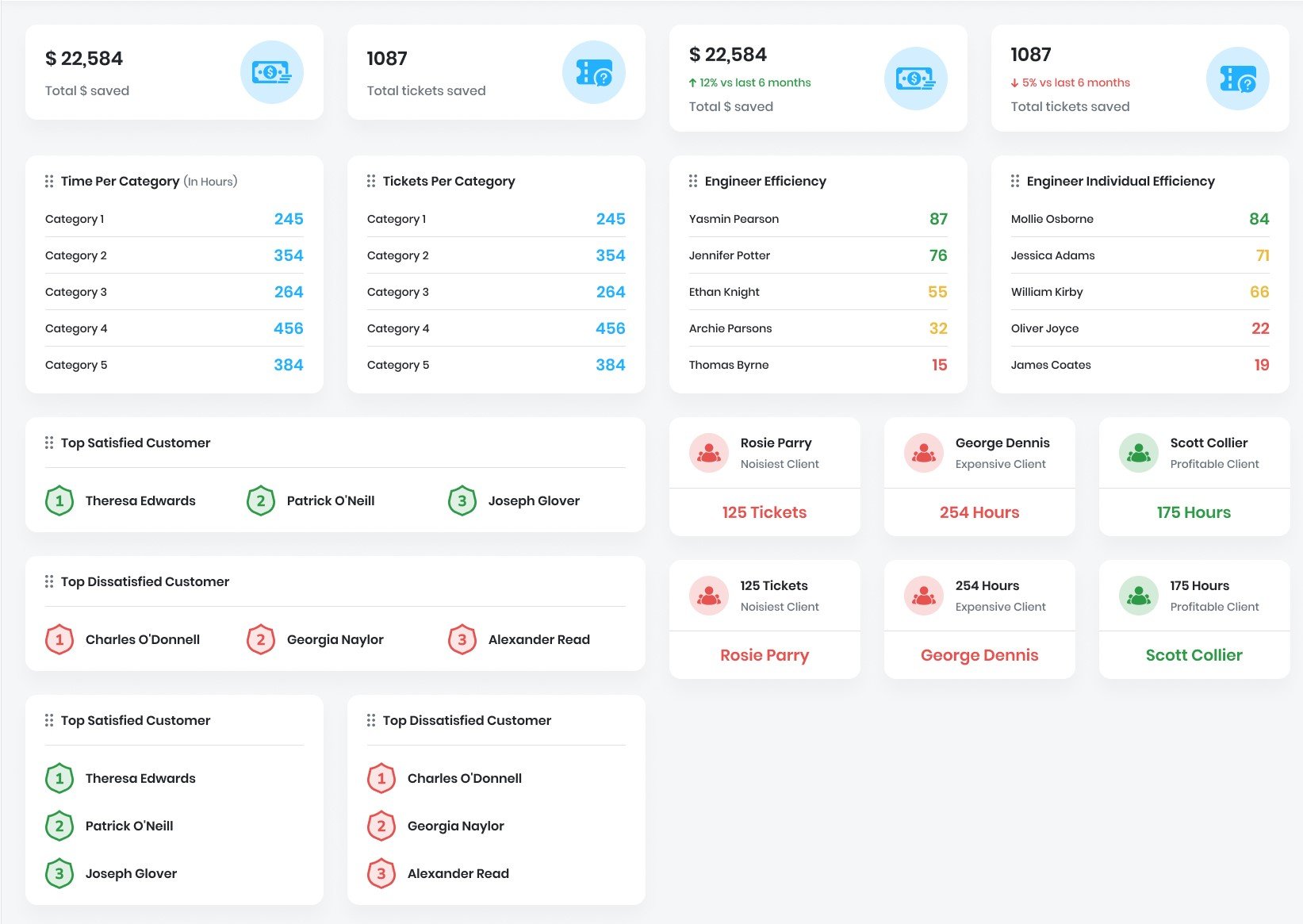Click value 354 in Tickets Per Category
Image resolution: width=1303 pixels, height=924 pixels.
[611, 255]
